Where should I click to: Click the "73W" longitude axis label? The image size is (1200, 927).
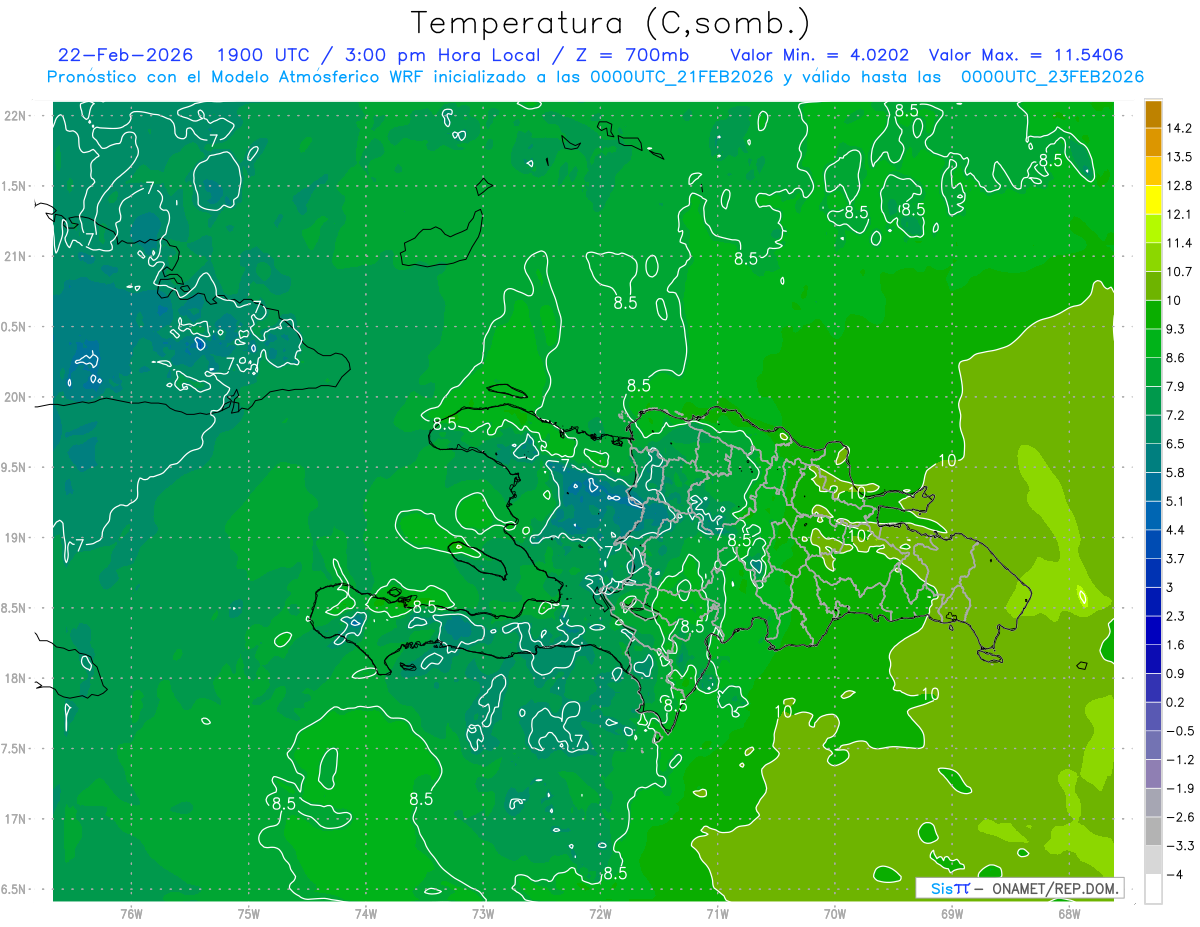(x=483, y=914)
